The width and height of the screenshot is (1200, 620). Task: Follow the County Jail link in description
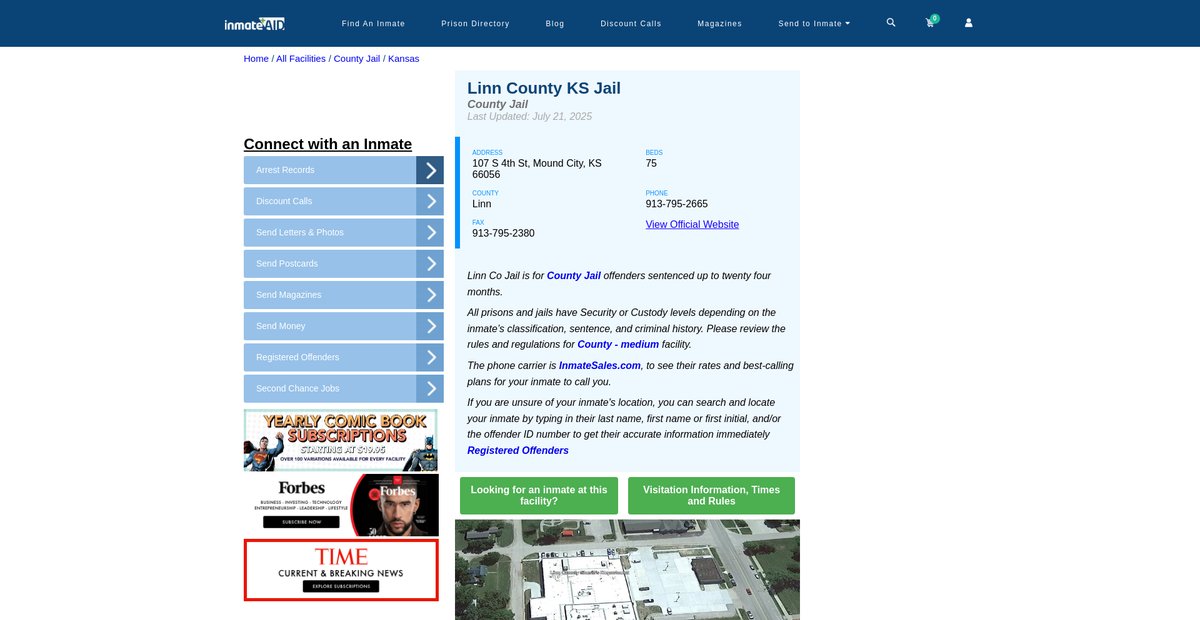pyautogui.click(x=574, y=276)
